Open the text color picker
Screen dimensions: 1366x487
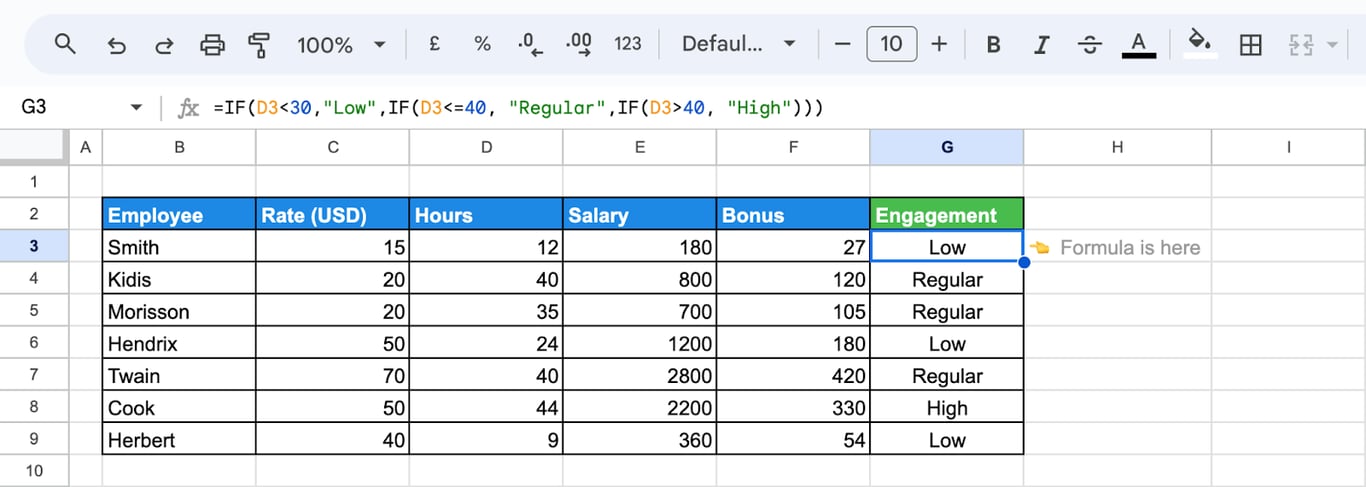click(x=1138, y=45)
